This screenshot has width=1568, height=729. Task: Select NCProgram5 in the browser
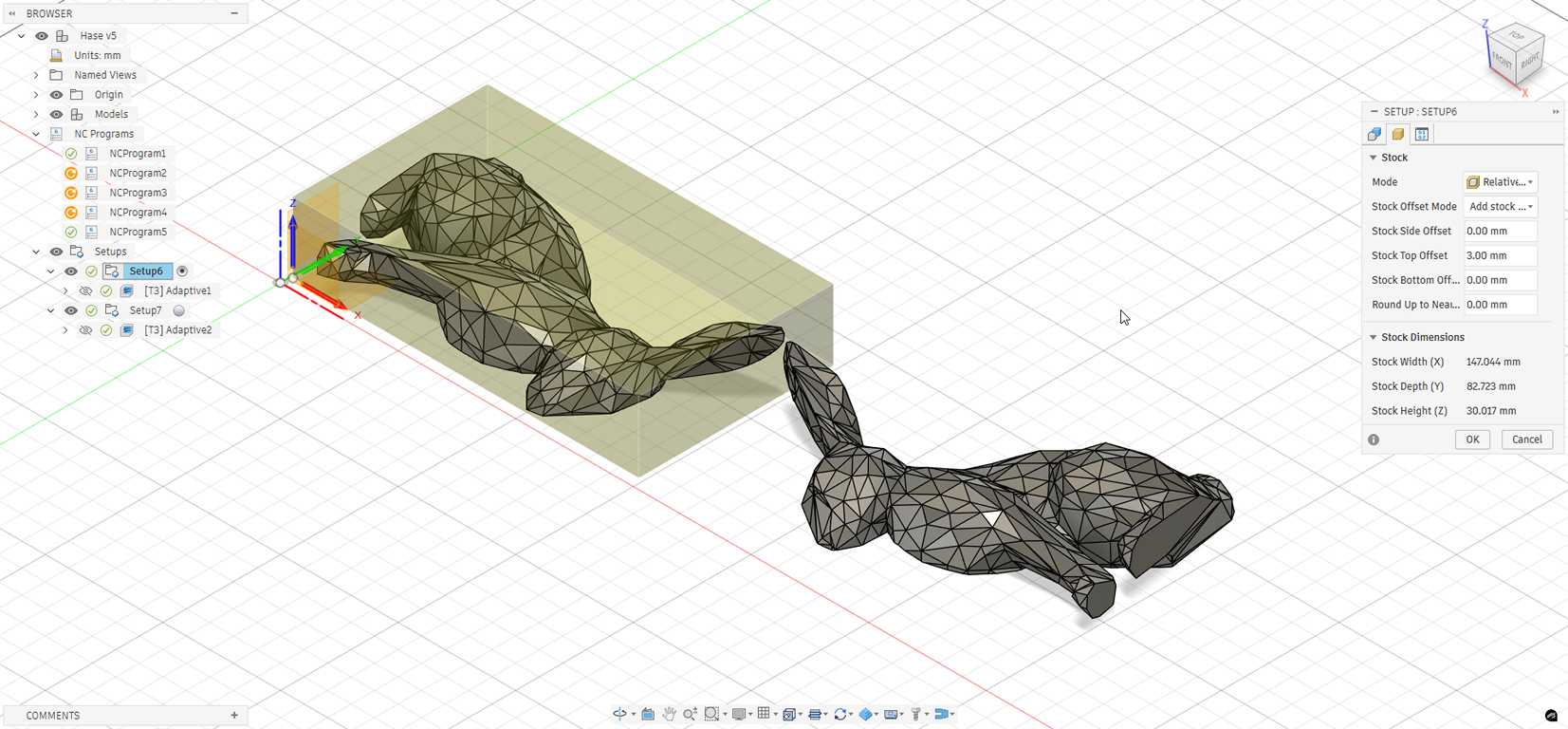138,232
